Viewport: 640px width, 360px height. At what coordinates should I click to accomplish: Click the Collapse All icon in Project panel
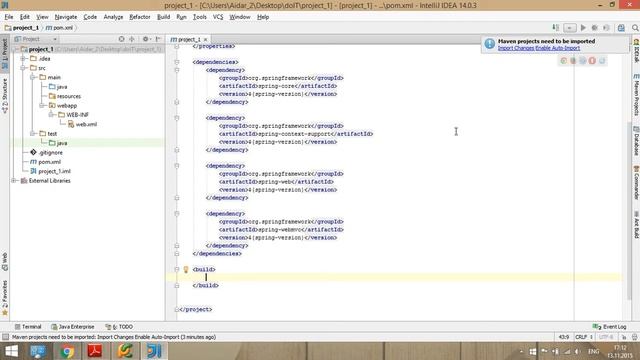pyautogui.click(x=132, y=39)
